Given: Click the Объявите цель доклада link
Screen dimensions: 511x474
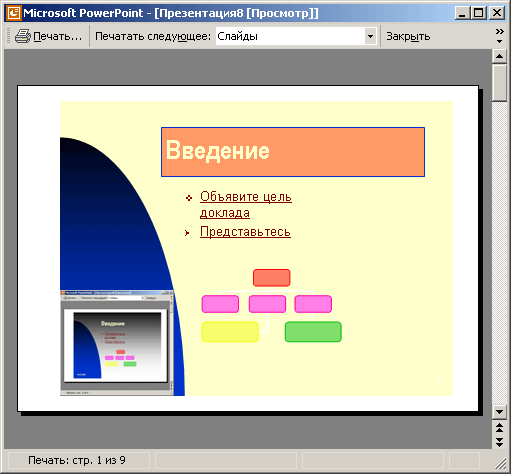Looking at the screenshot, I should click(x=246, y=205).
